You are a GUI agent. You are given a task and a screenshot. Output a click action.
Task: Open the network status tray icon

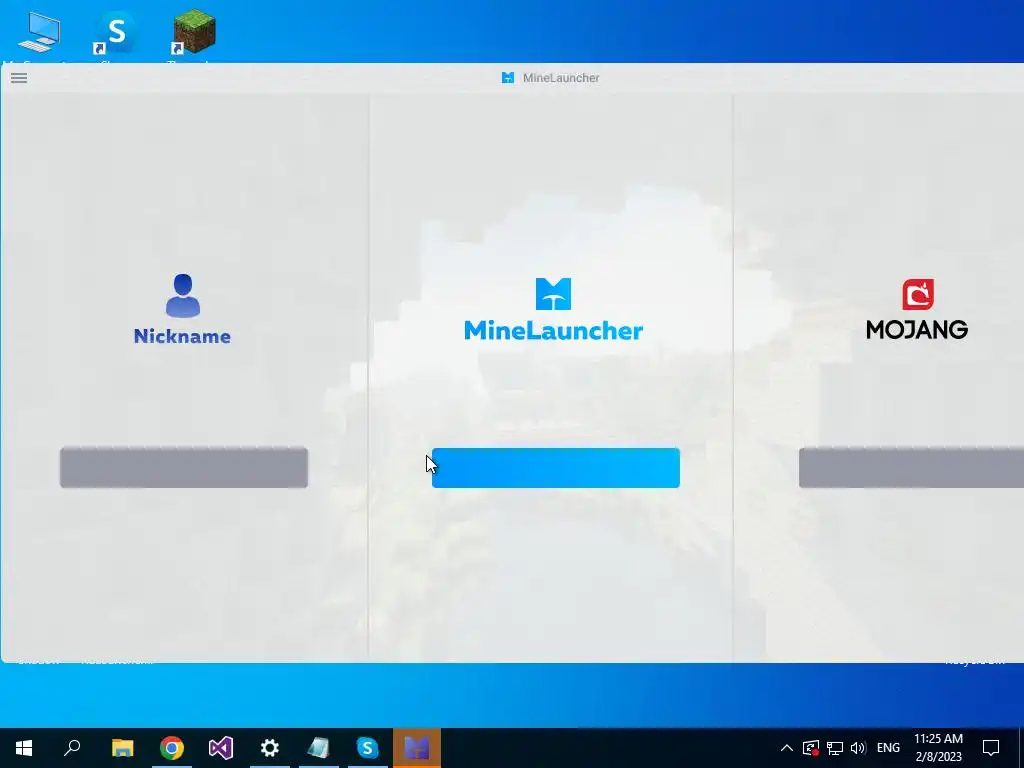[835, 748]
